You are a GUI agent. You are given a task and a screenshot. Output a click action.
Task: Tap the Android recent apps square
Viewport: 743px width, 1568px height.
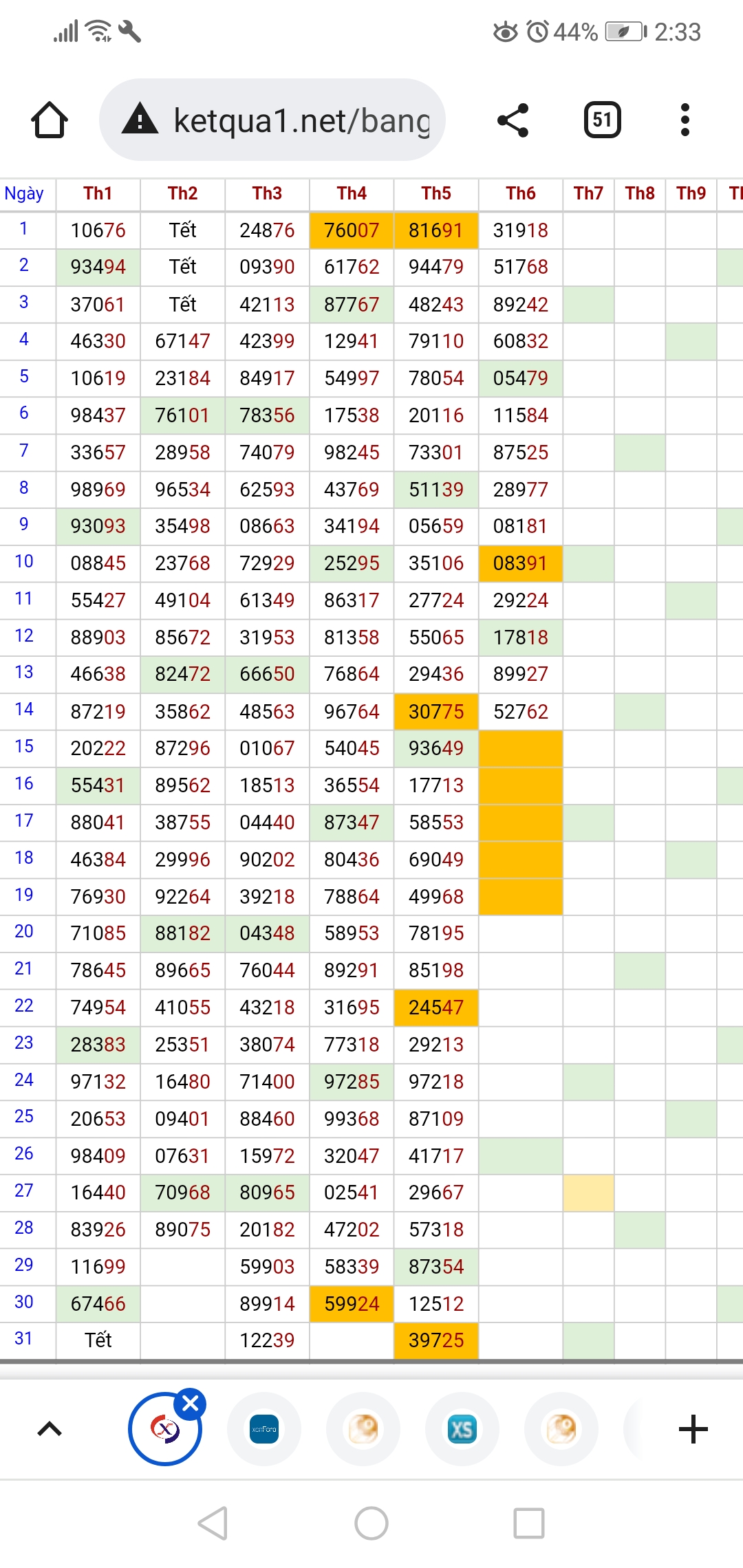[x=529, y=1523]
